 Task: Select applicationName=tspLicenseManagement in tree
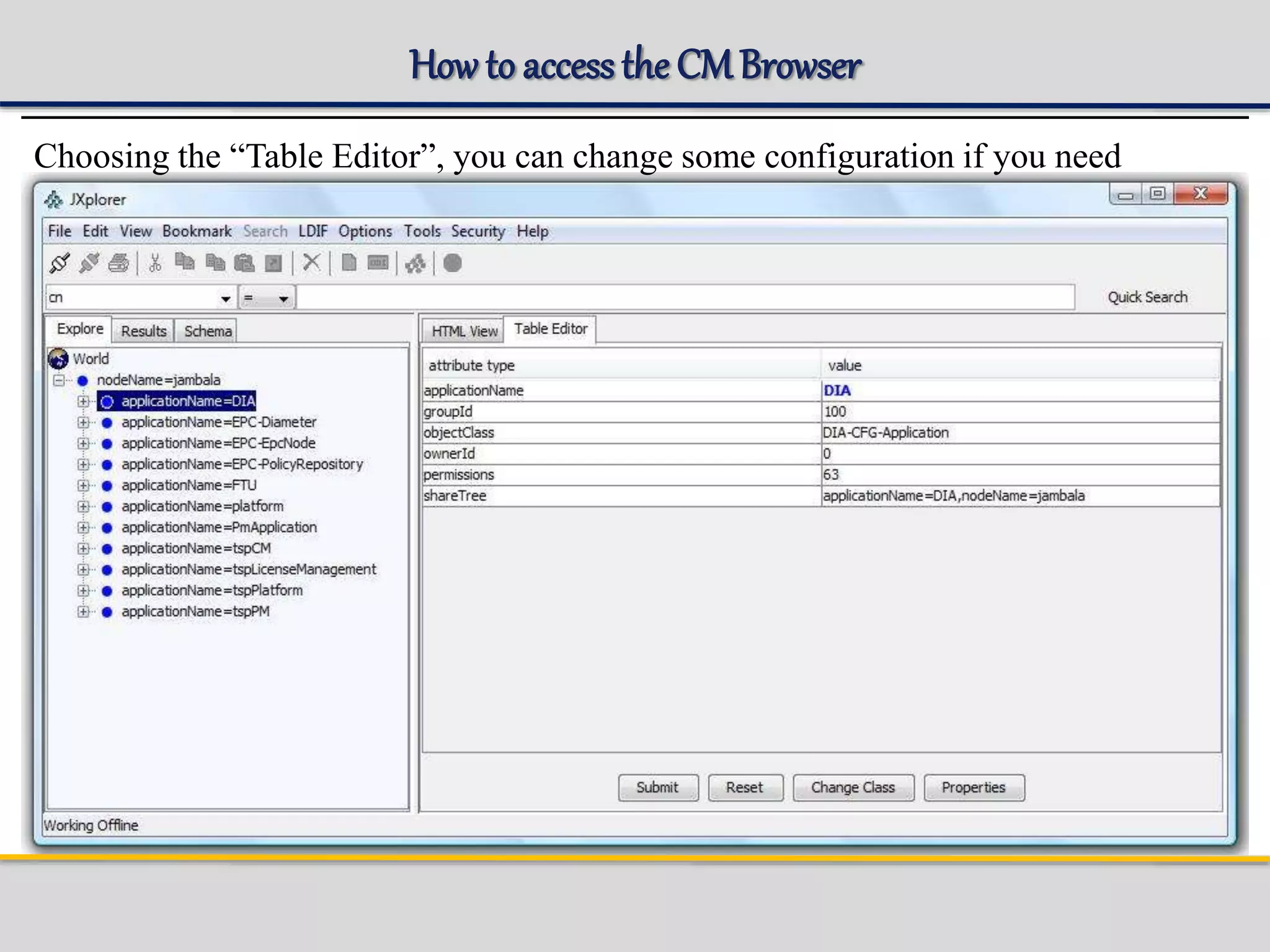click(x=249, y=570)
